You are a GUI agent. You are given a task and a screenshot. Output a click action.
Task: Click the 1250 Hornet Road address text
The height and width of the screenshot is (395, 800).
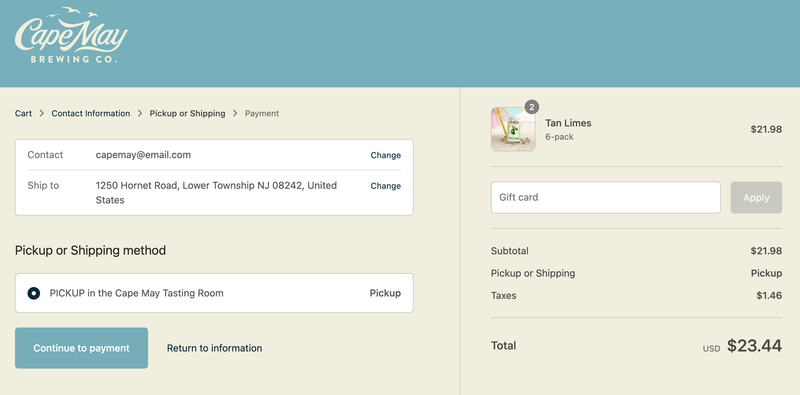click(216, 192)
